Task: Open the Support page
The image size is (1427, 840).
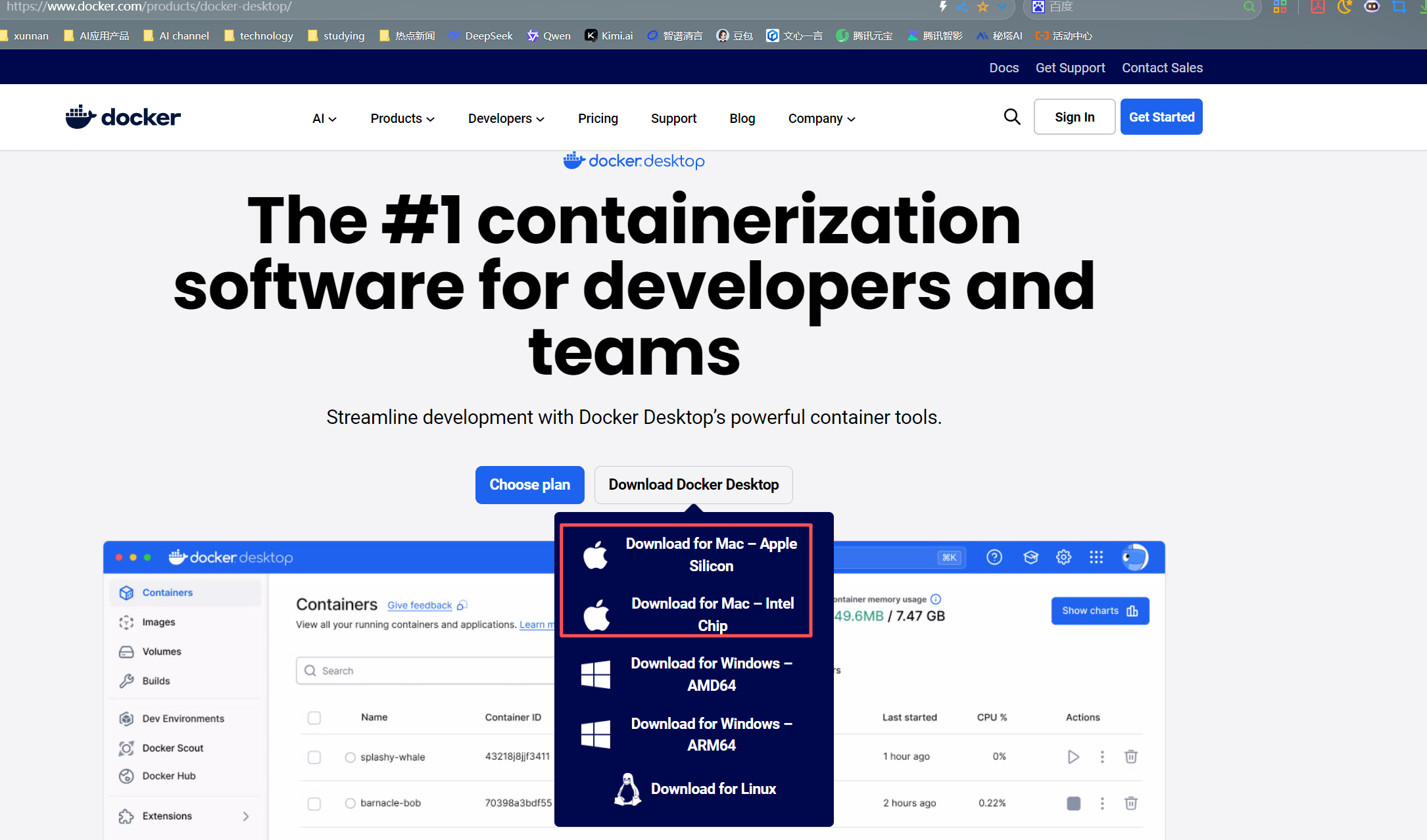Action: click(673, 119)
